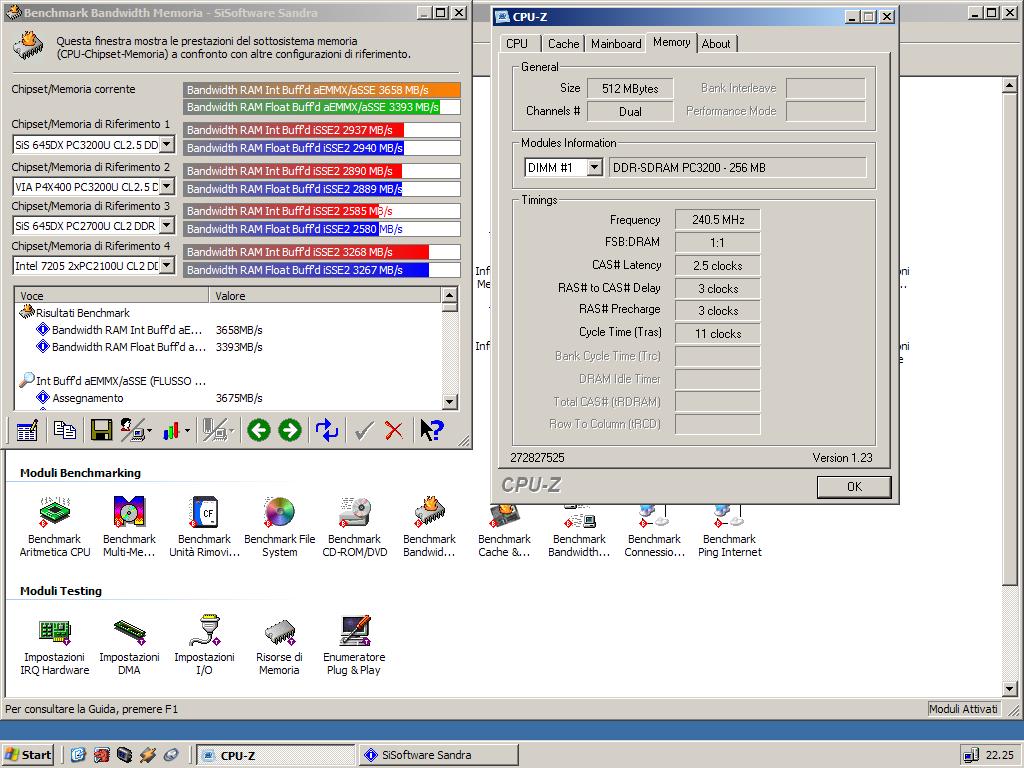The width and height of the screenshot is (1024, 768).
Task: Open Riferimento 3 dropdown showing SiS 645DX PC2700U
Action: click(167, 225)
